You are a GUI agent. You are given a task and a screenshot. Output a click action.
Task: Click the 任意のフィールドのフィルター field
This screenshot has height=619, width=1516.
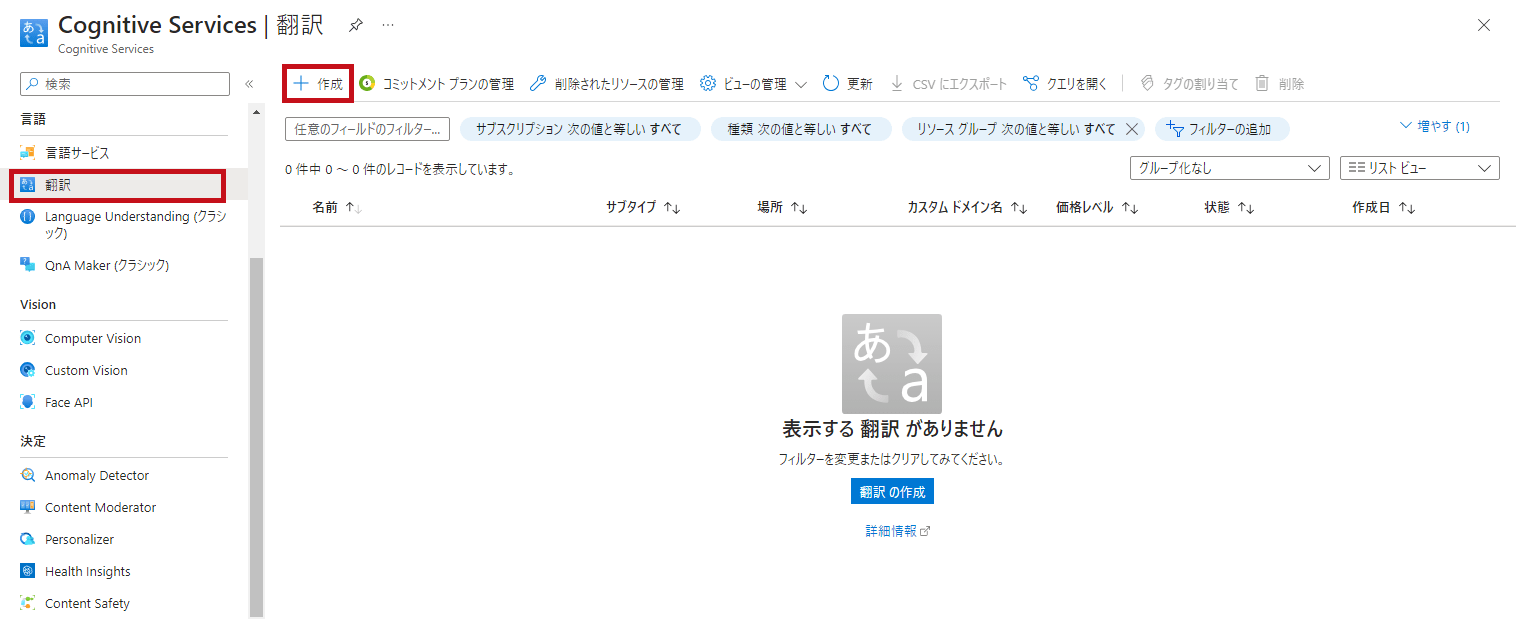point(367,129)
